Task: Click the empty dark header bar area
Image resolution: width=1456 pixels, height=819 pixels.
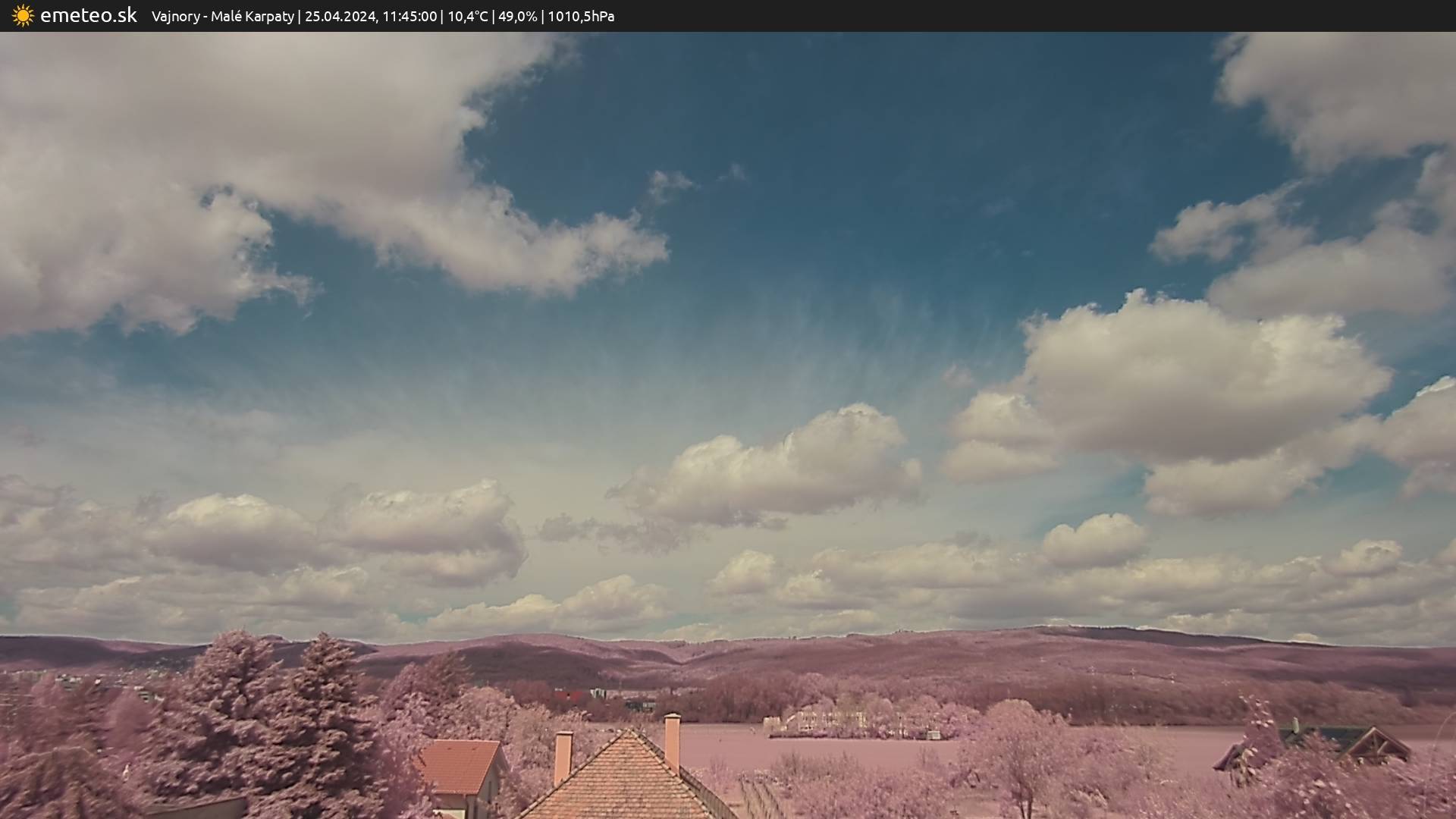Action: (1062, 16)
